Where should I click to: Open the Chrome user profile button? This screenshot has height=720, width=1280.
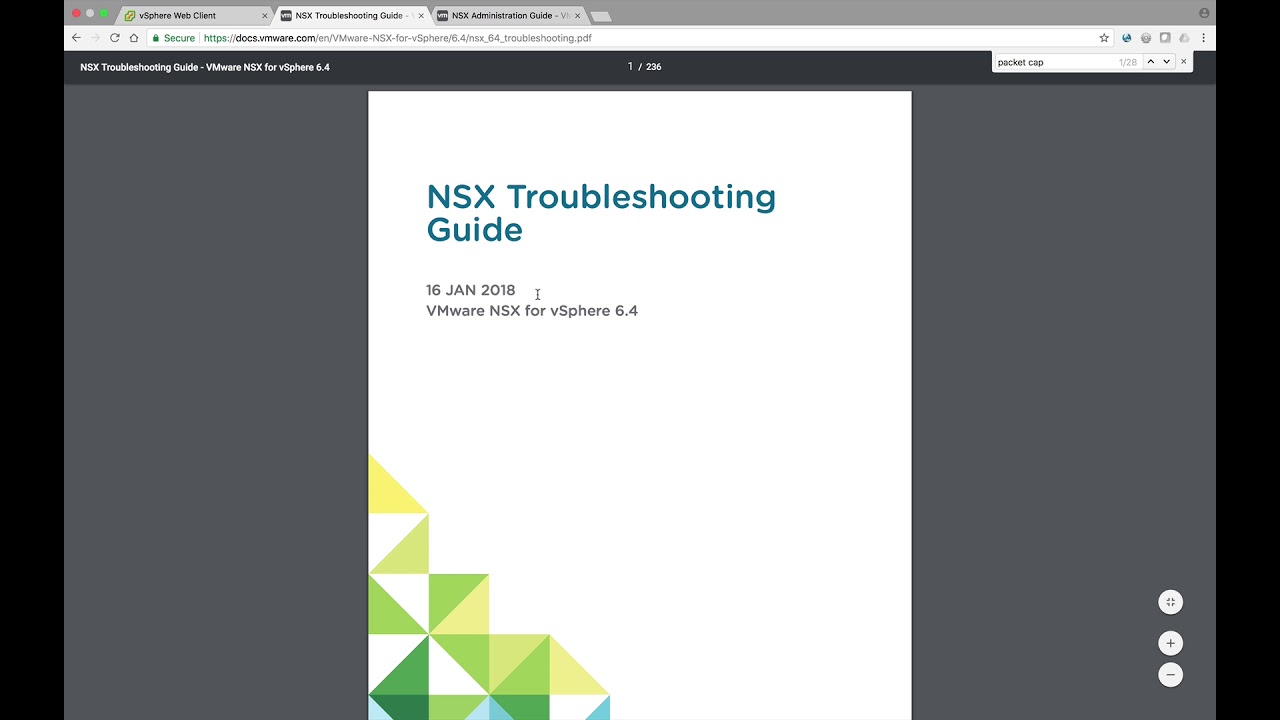point(1204,13)
